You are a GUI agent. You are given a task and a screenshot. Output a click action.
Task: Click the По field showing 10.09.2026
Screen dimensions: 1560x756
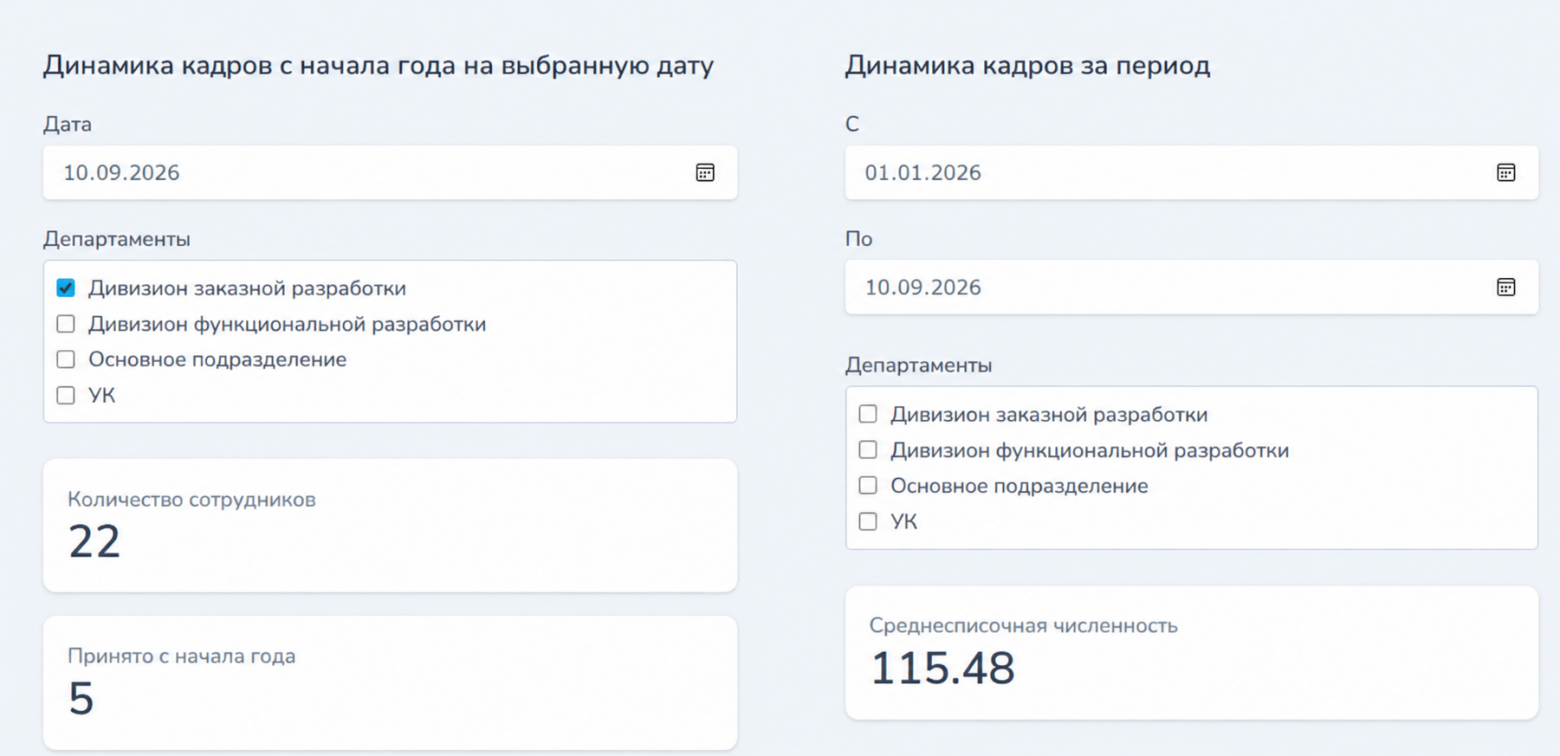[1191, 288]
